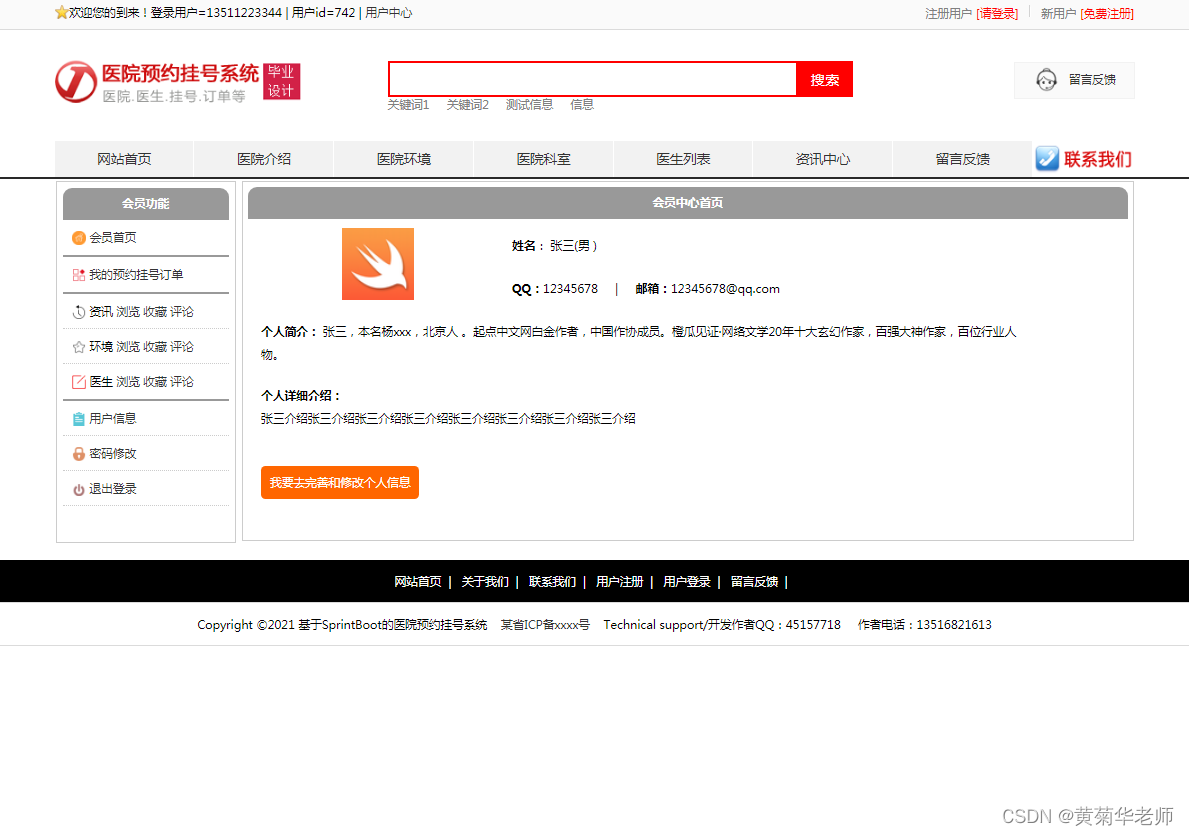Open the 医院科室 navigation tab
Screen dimensions: 1189x836
(x=544, y=159)
